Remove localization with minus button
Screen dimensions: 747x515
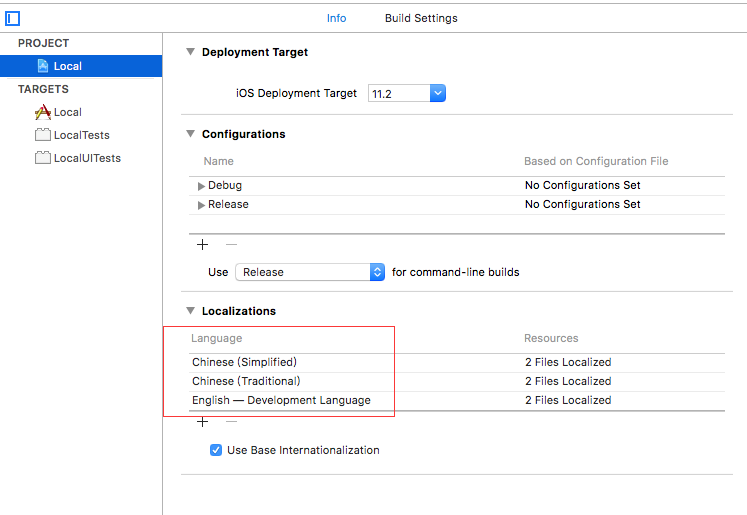pyautogui.click(x=232, y=422)
